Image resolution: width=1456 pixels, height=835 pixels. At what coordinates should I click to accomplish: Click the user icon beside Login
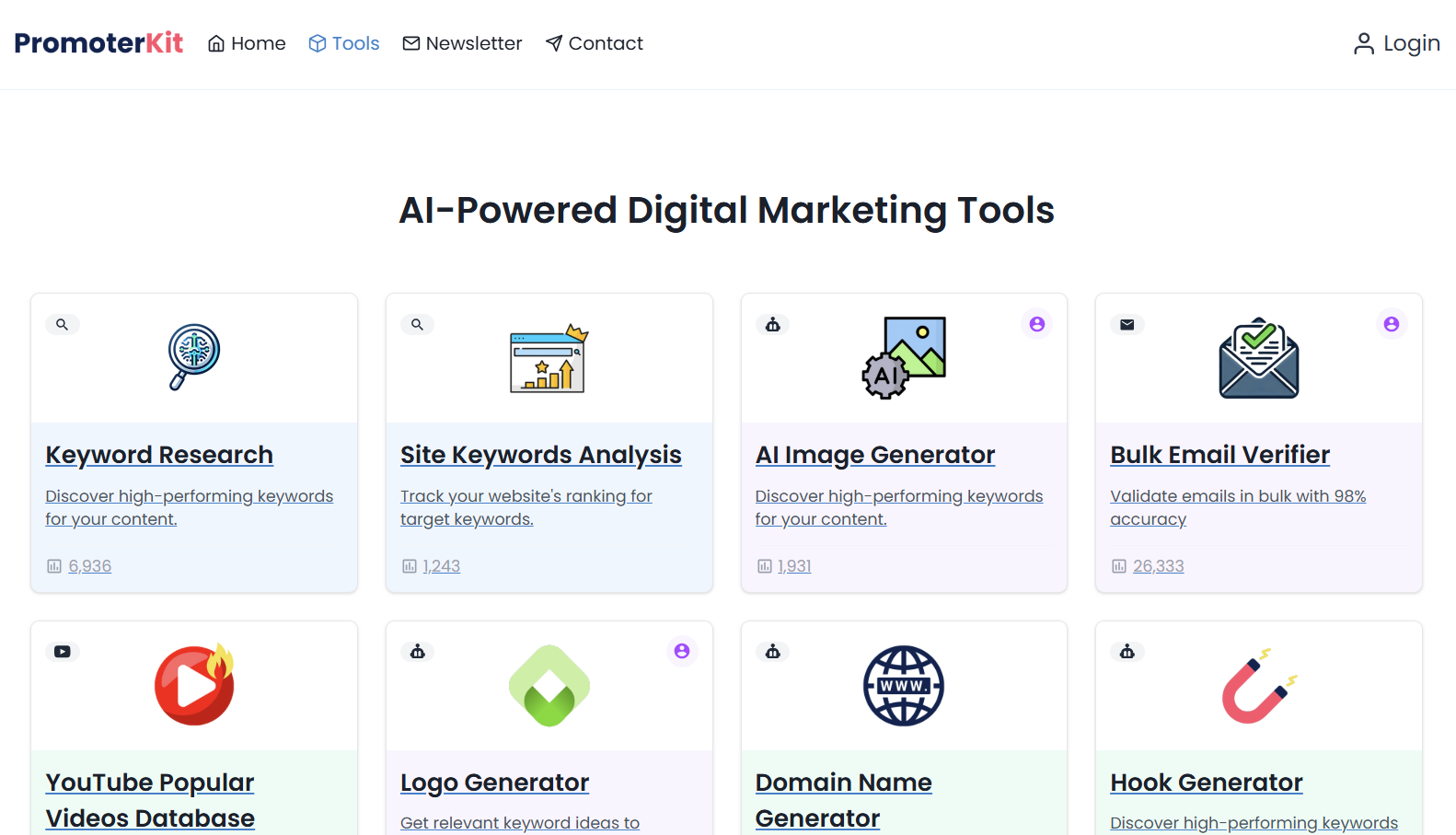tap(1364, 43)
